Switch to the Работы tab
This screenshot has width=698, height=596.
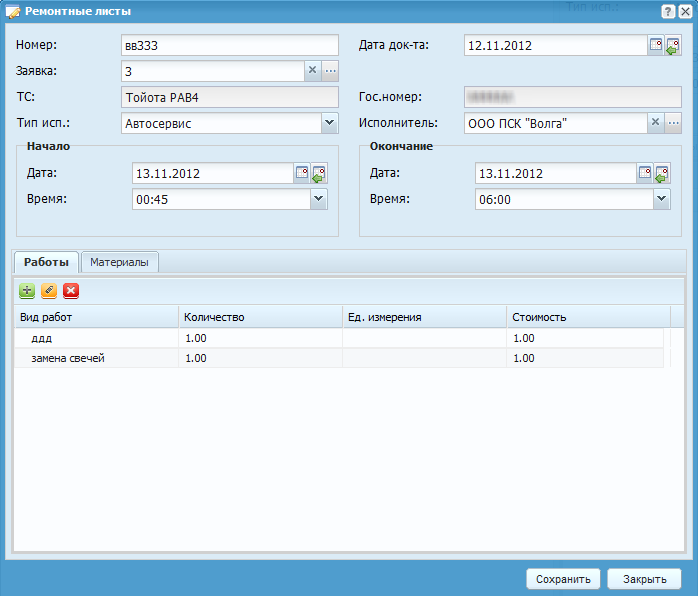pos(46,262)
